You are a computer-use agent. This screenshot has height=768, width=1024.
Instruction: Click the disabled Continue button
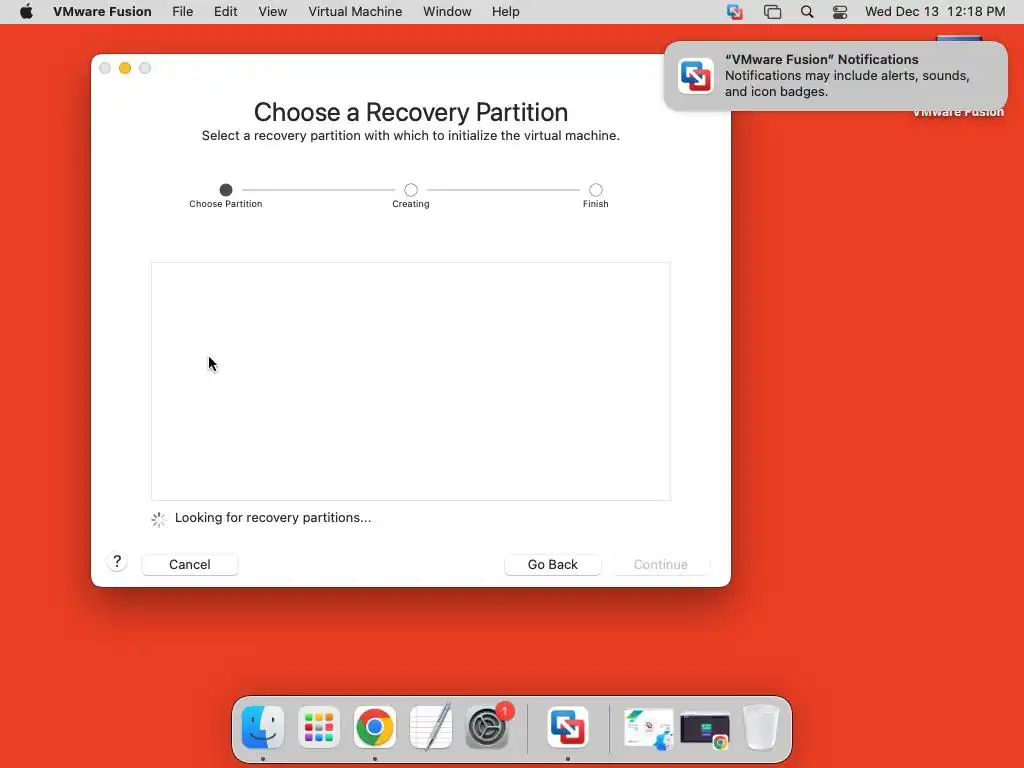pyautogui.click(x=661, y=564)
